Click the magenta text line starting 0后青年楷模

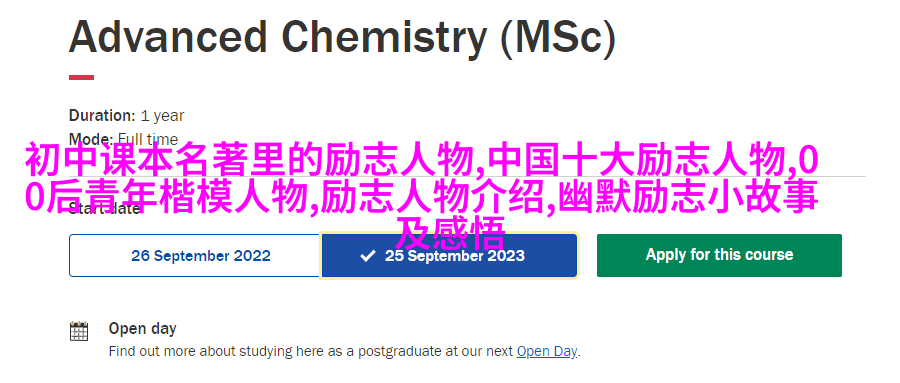[x=422, y=197]
